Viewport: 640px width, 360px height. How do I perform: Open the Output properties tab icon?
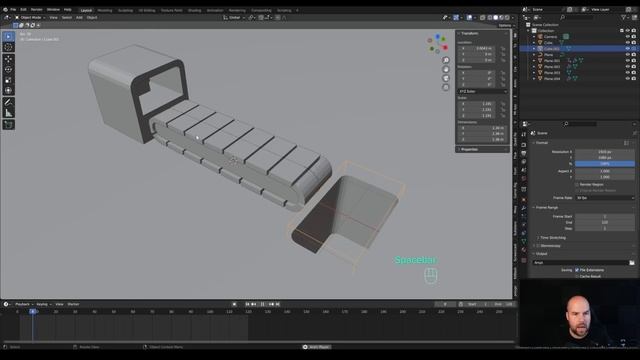point(524,153)
